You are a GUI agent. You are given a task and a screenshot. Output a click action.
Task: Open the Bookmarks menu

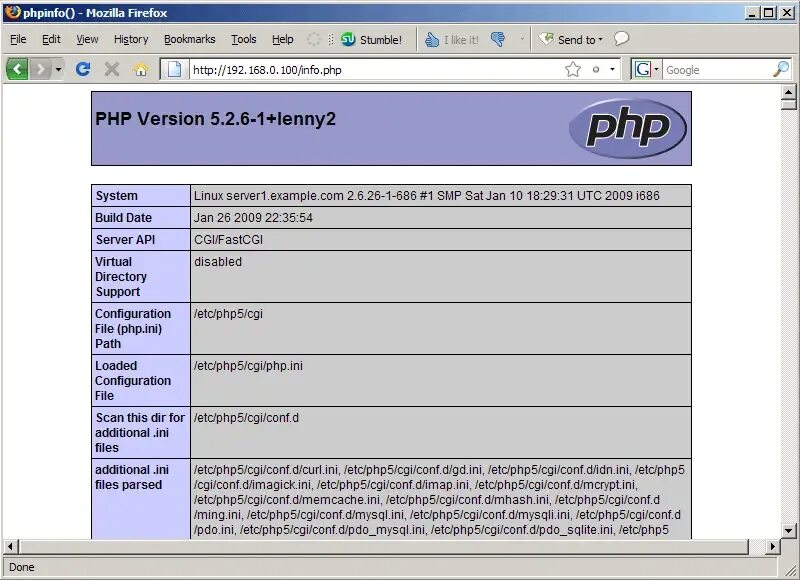(x=190, y=39)
